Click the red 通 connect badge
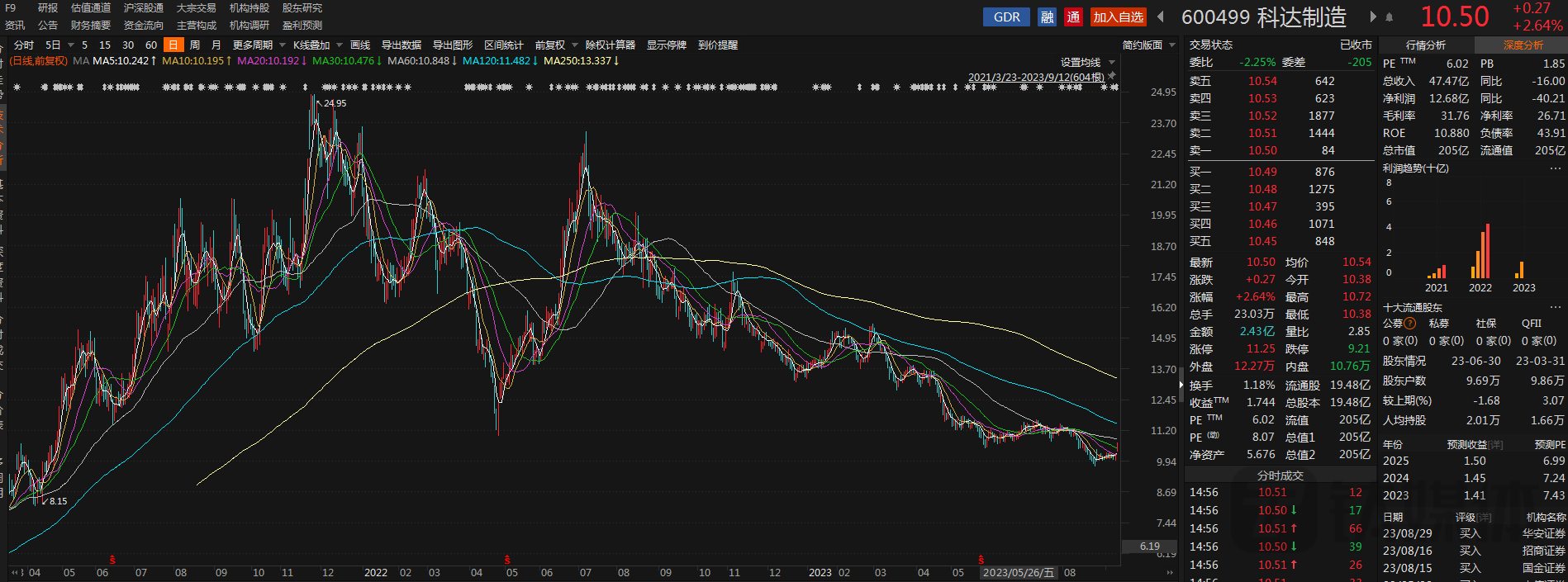The width and height of the screenshot is (1568, 582). 1073,17
